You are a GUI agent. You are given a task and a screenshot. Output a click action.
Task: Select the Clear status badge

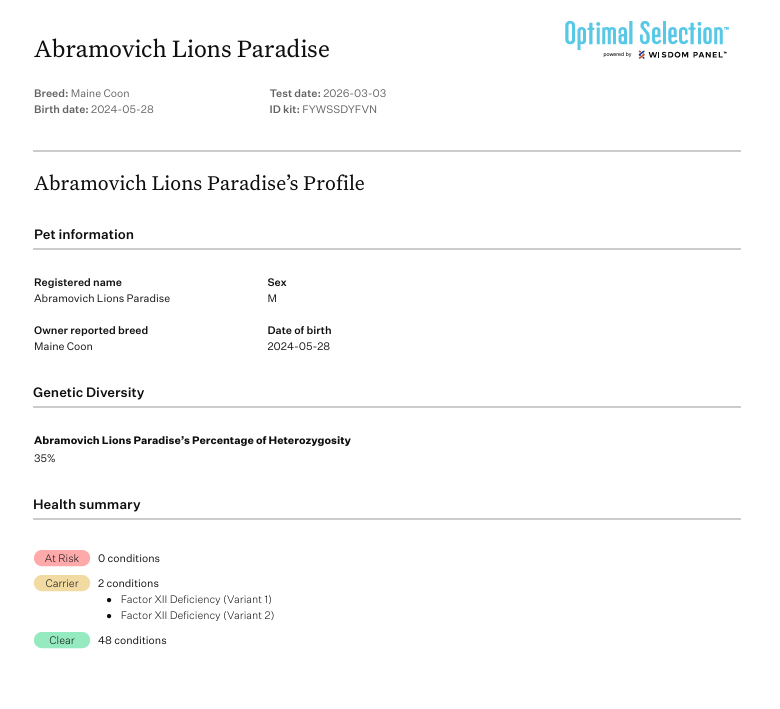click(62, 640)
